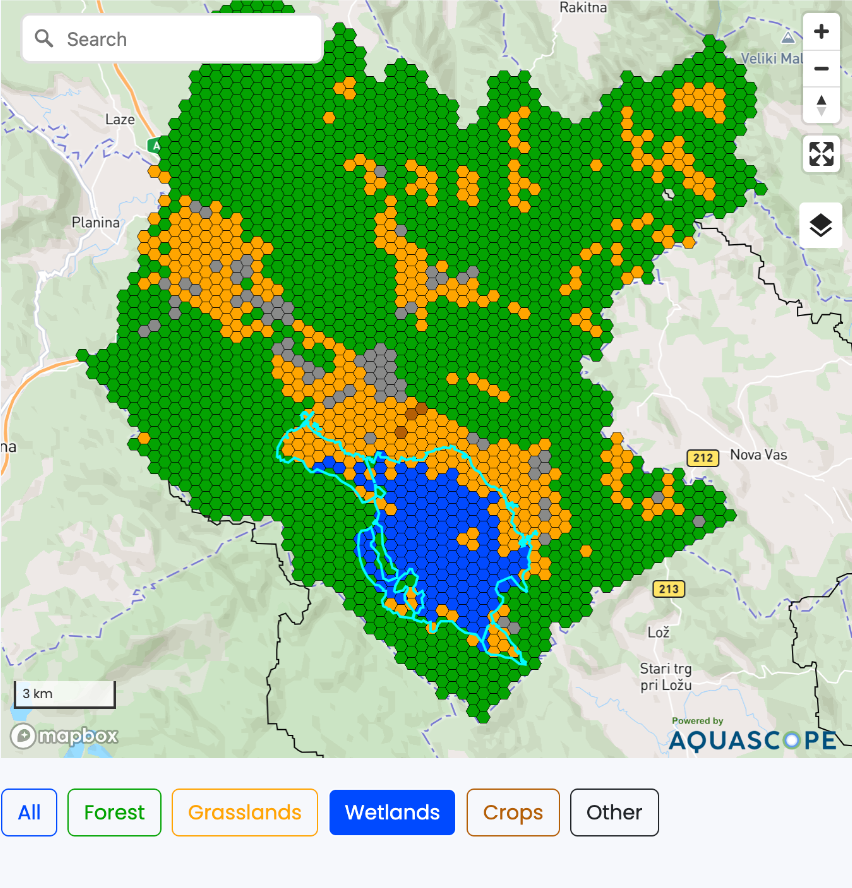Enter fullscreen map view
The height and width of the screenshot is (888, 852).
pyautogui.click(x=821, y=153)
